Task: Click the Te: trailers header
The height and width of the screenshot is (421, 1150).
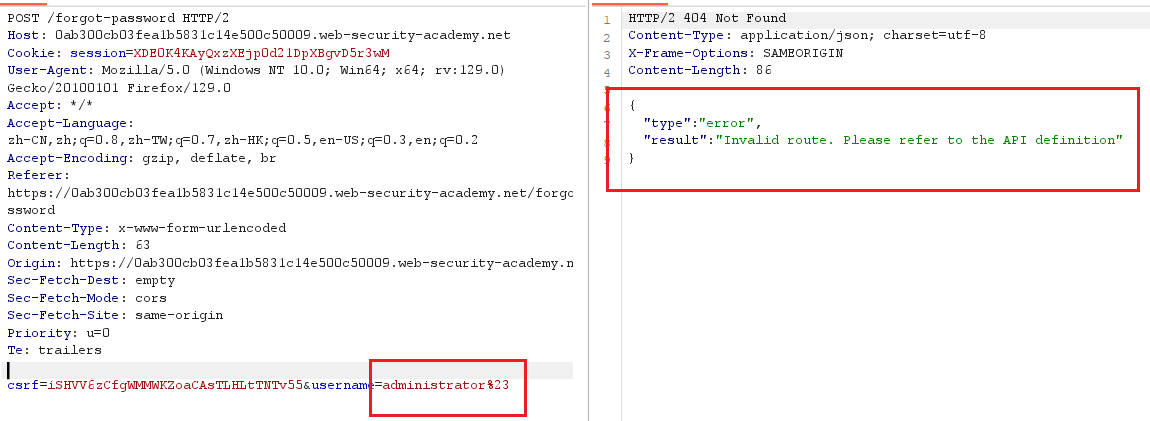Action: (54, 351)
